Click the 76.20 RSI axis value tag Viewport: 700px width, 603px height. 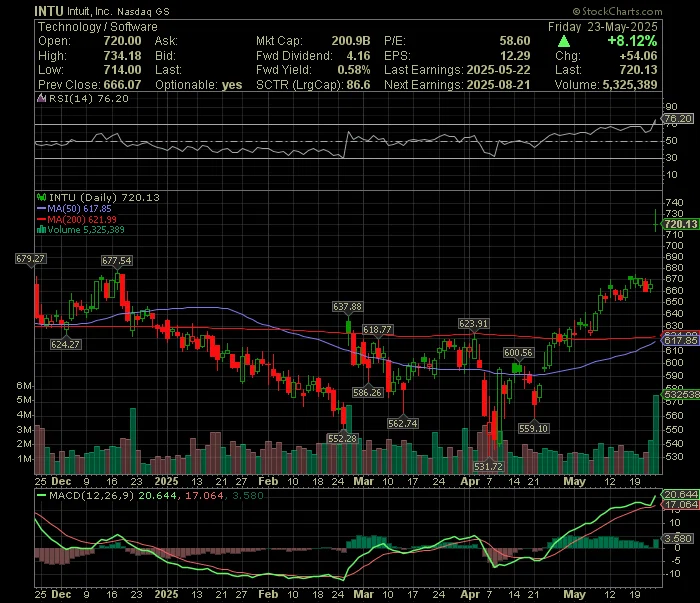(678, 119)
